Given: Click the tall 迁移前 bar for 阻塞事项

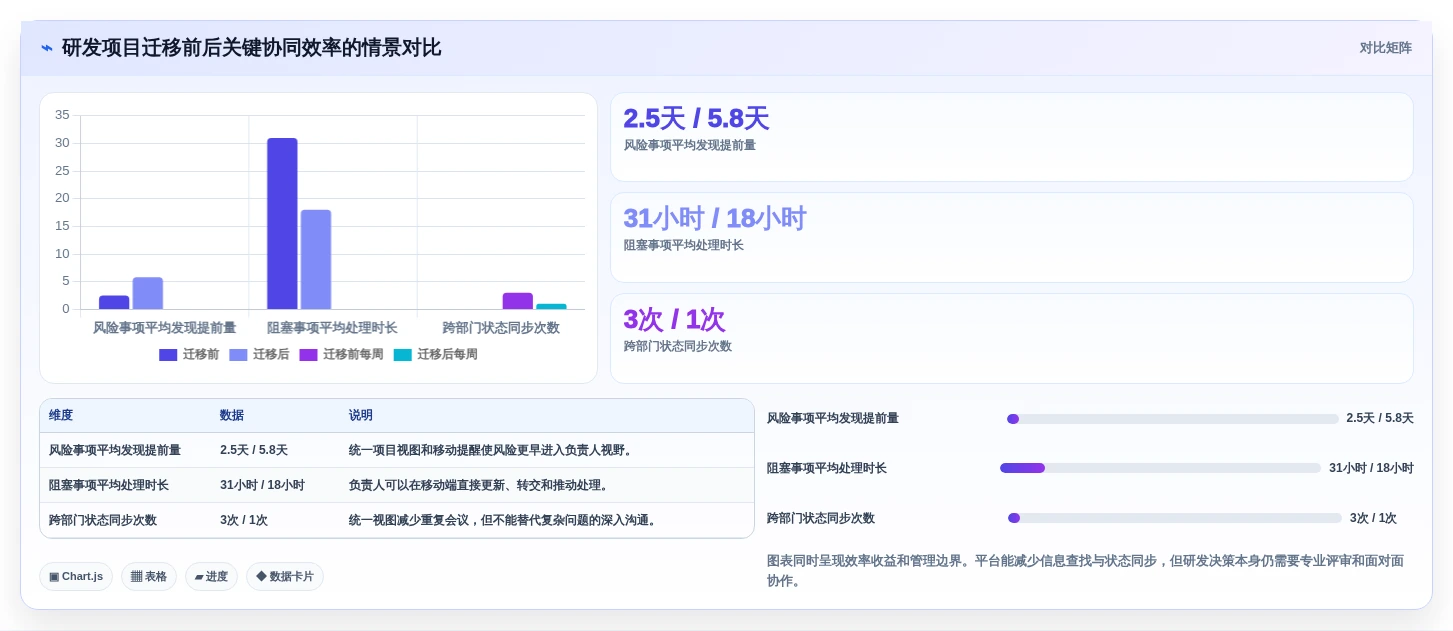Looking at the screenshot, I should 282,224.
